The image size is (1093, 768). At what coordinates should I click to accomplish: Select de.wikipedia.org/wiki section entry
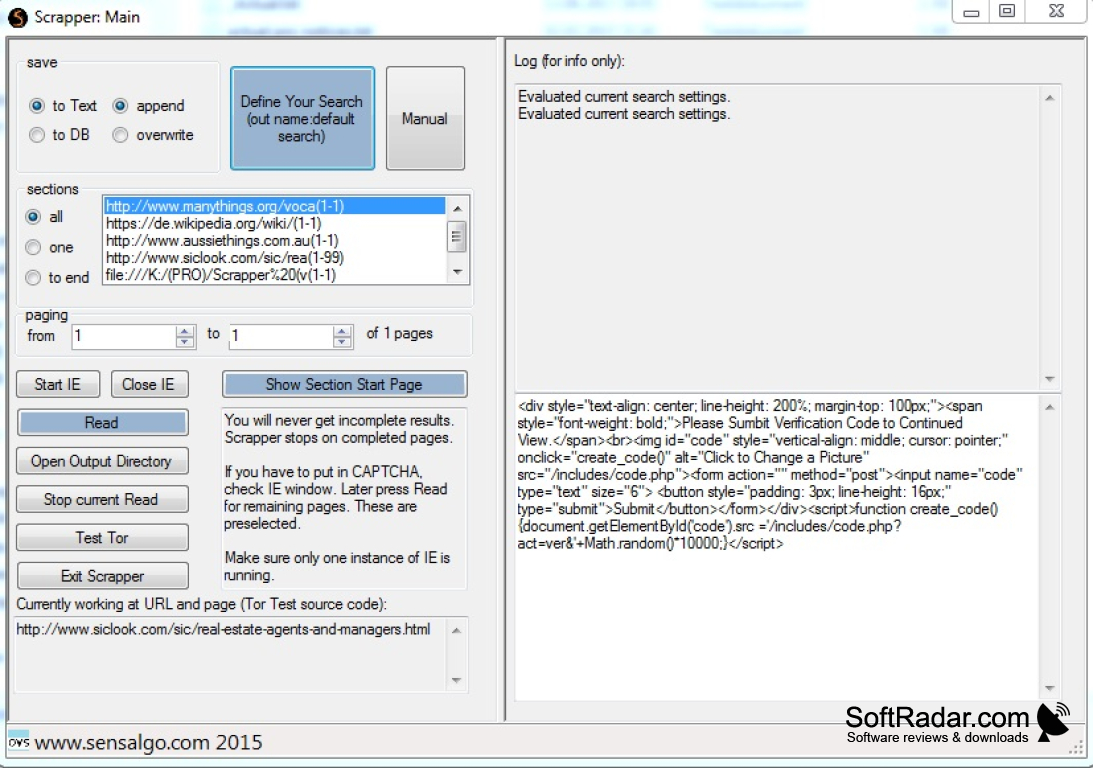(275, 224)
